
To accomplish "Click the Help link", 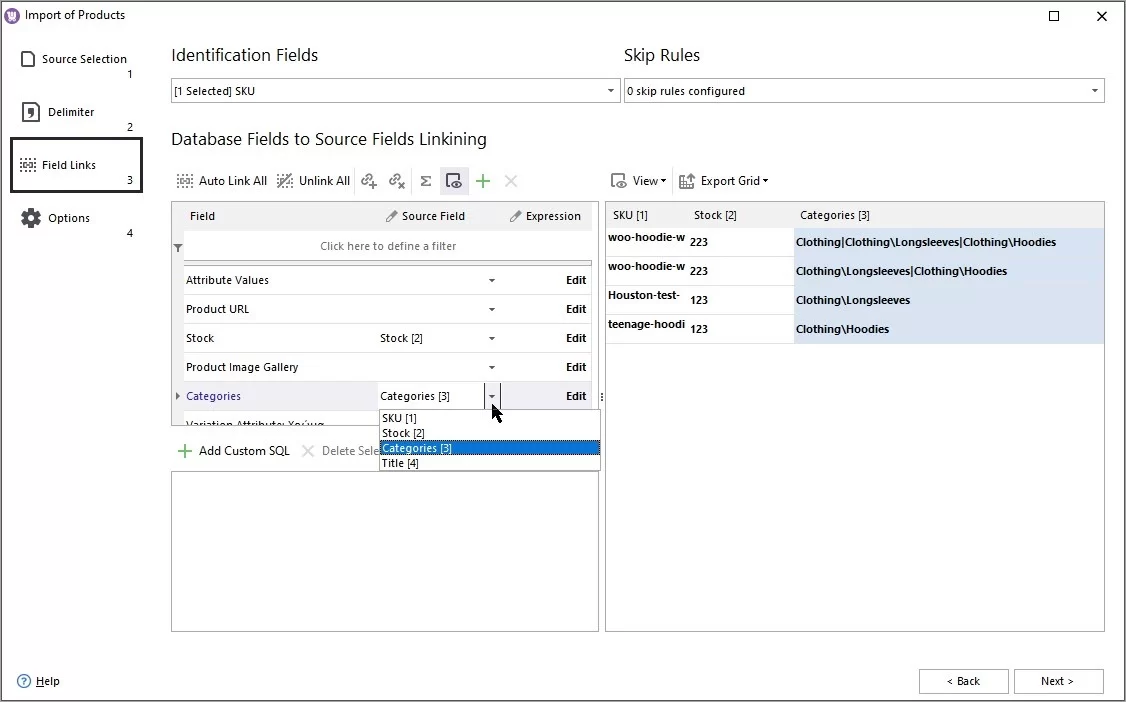I will pyautogui.click(x=47, y=681).
